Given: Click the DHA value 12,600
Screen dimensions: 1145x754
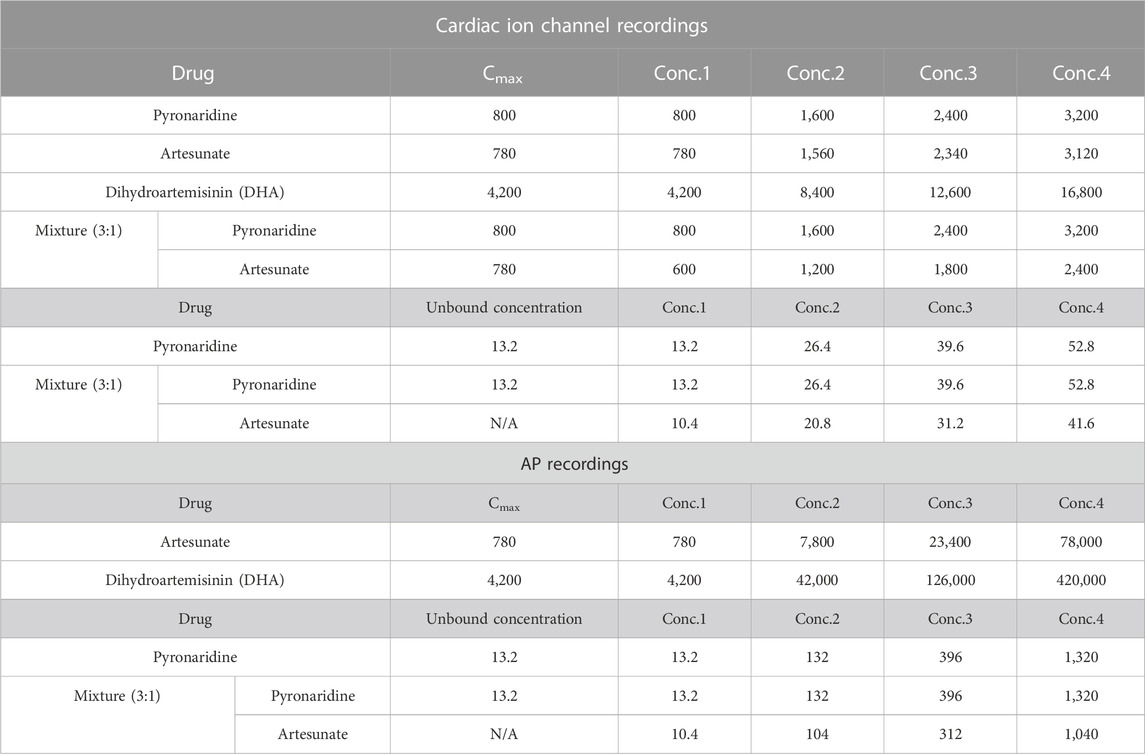Looking at the screenshot, I should pos(950,193).
